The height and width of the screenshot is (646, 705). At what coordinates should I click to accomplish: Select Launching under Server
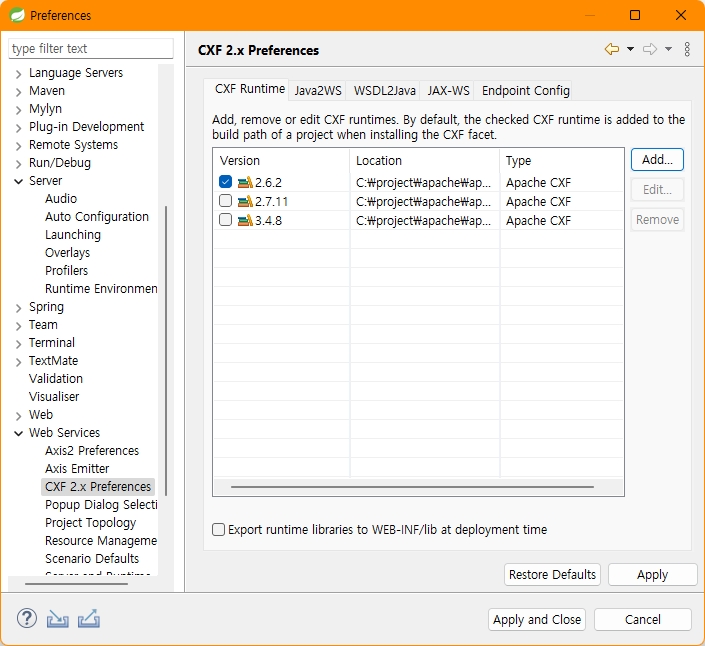[x=73, y=235]
